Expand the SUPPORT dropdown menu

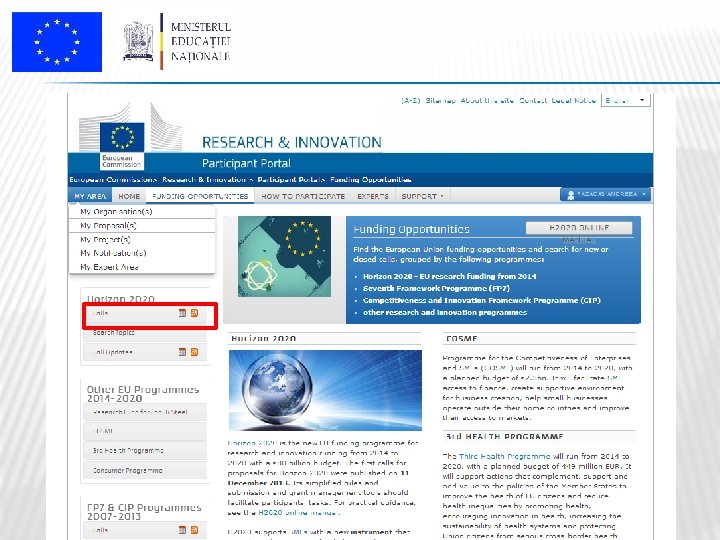coord(422,196)
